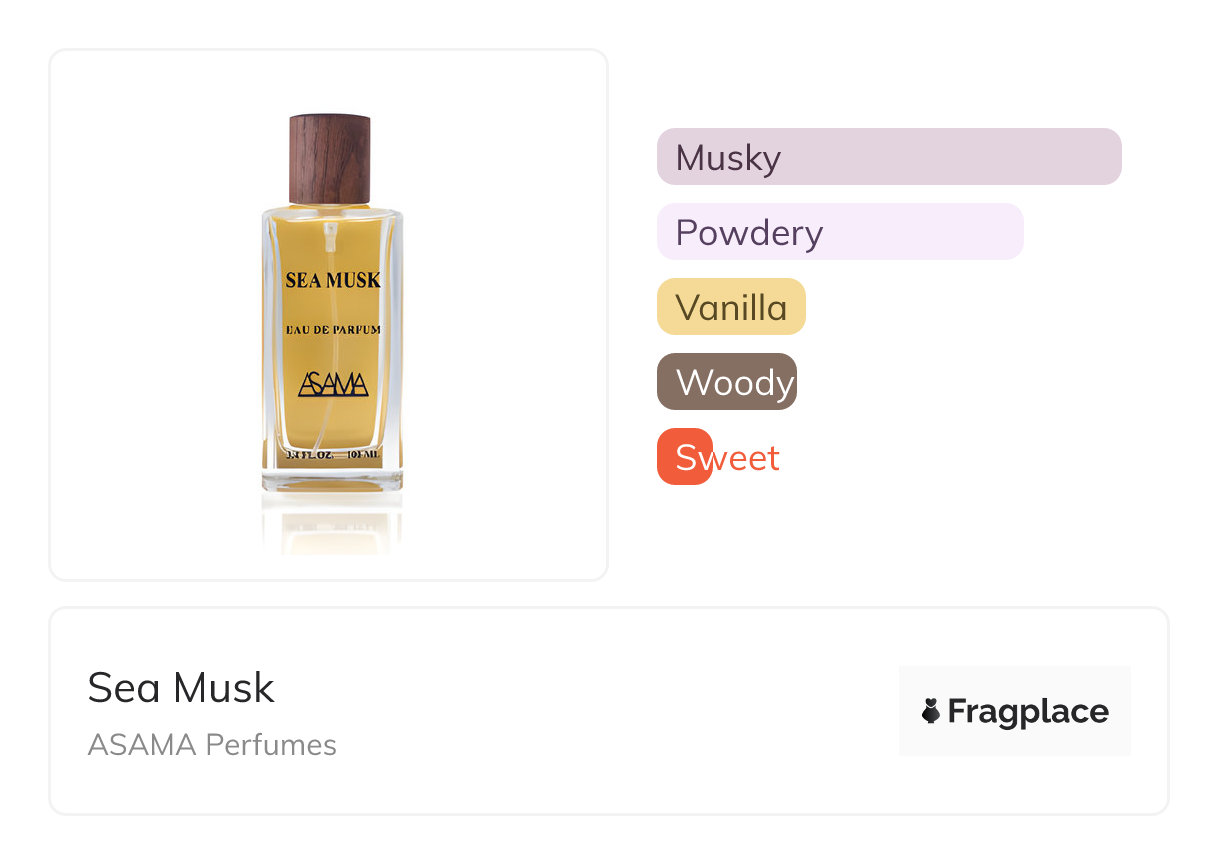Click the "SEA MUSK" label on the bottle

click(333, 280)
